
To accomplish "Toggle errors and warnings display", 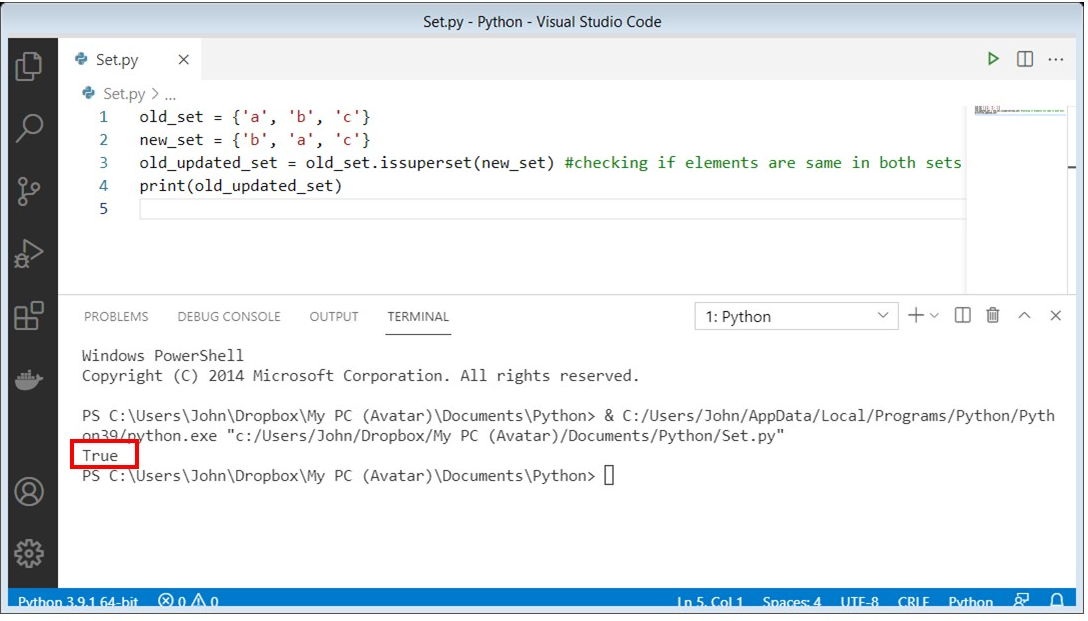I will pyautogui.click(x=193, y=601).
